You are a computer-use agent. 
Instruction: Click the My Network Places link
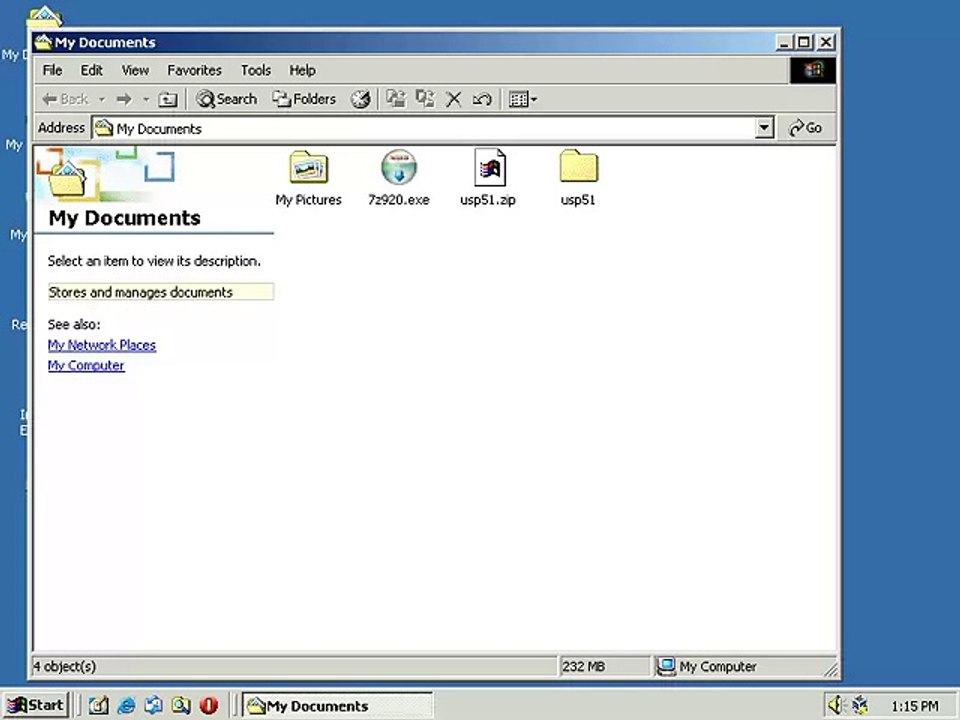(102, 345)
